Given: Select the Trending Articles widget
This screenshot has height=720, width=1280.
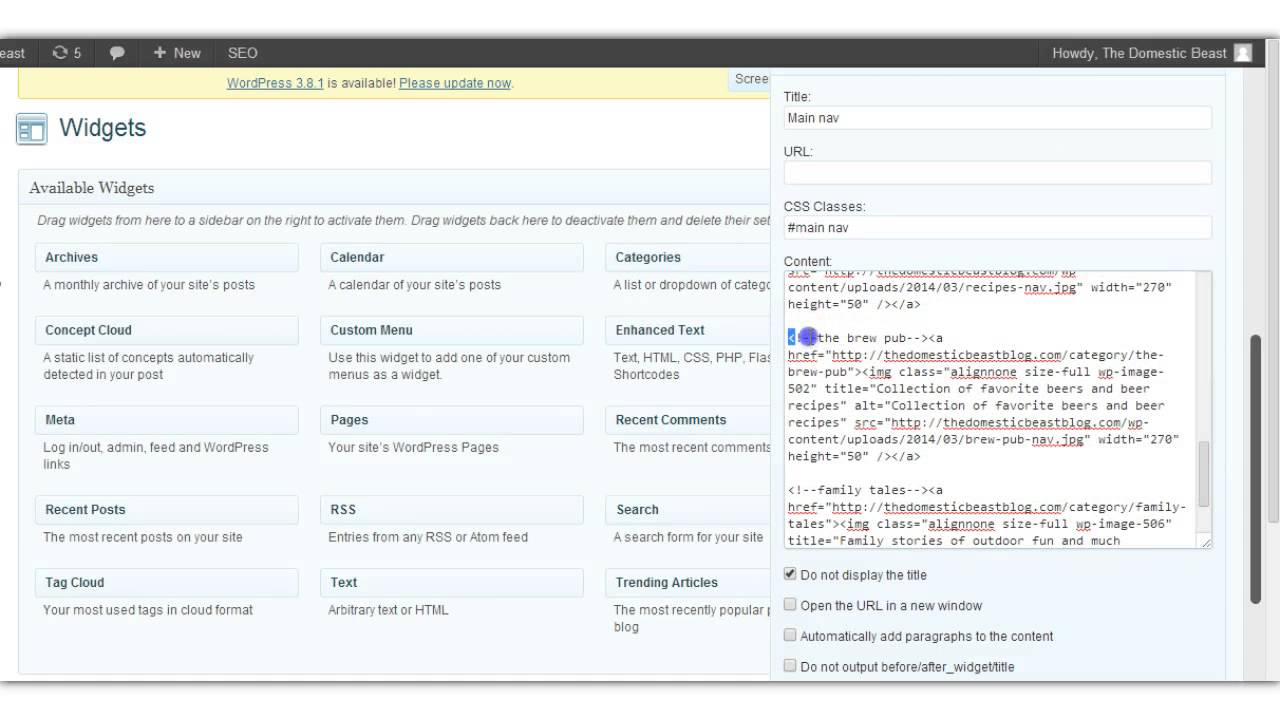Looking at the screenshot, I should 688,582.
